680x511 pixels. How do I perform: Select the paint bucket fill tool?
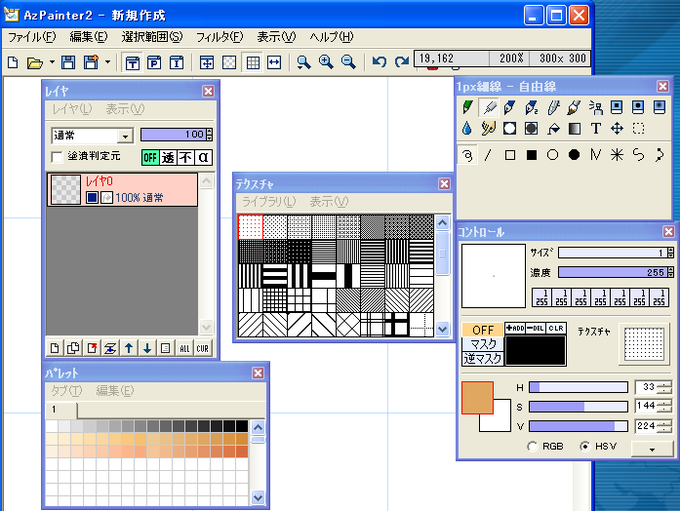pos(553,128)
